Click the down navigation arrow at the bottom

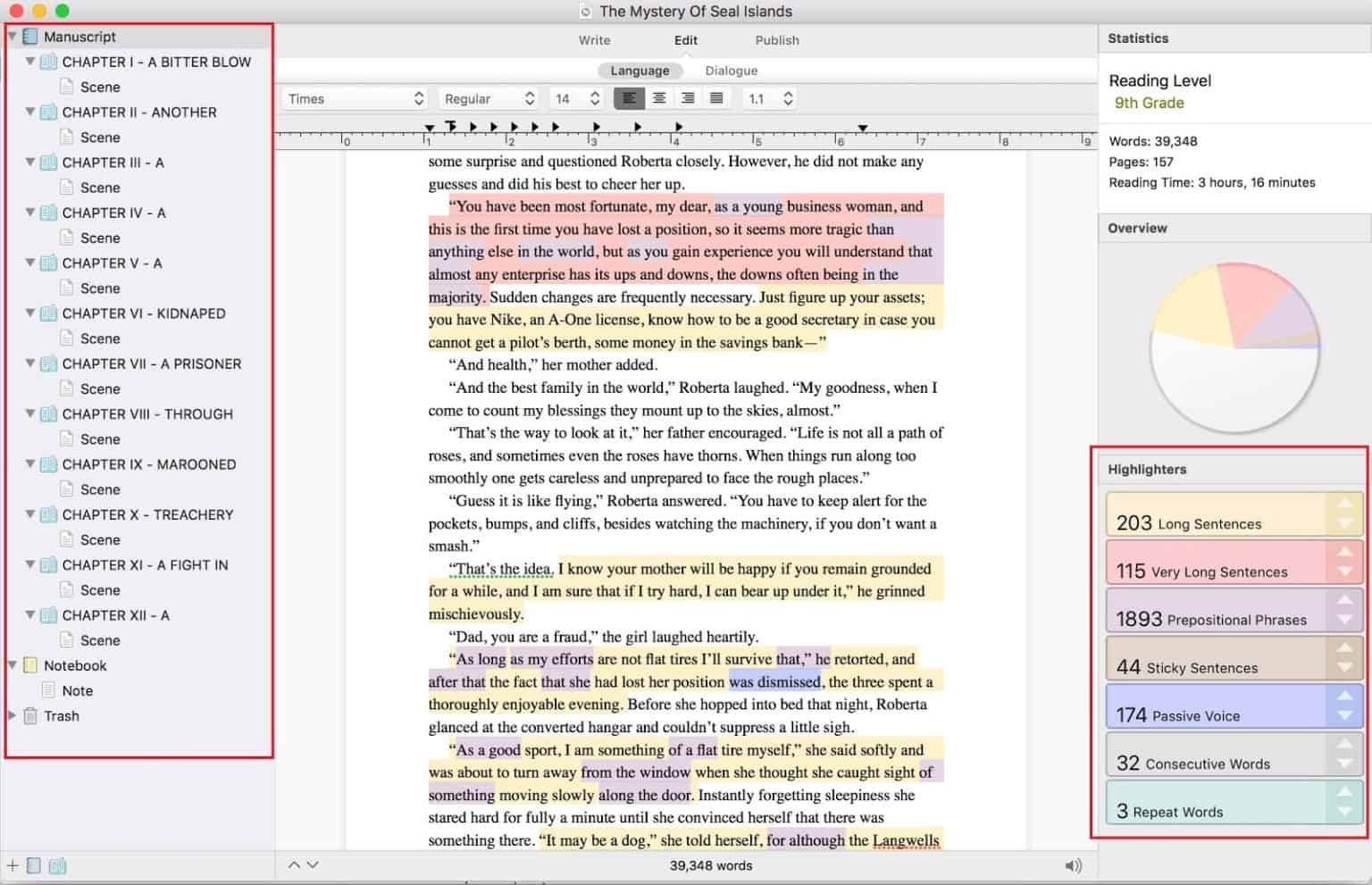313,864
